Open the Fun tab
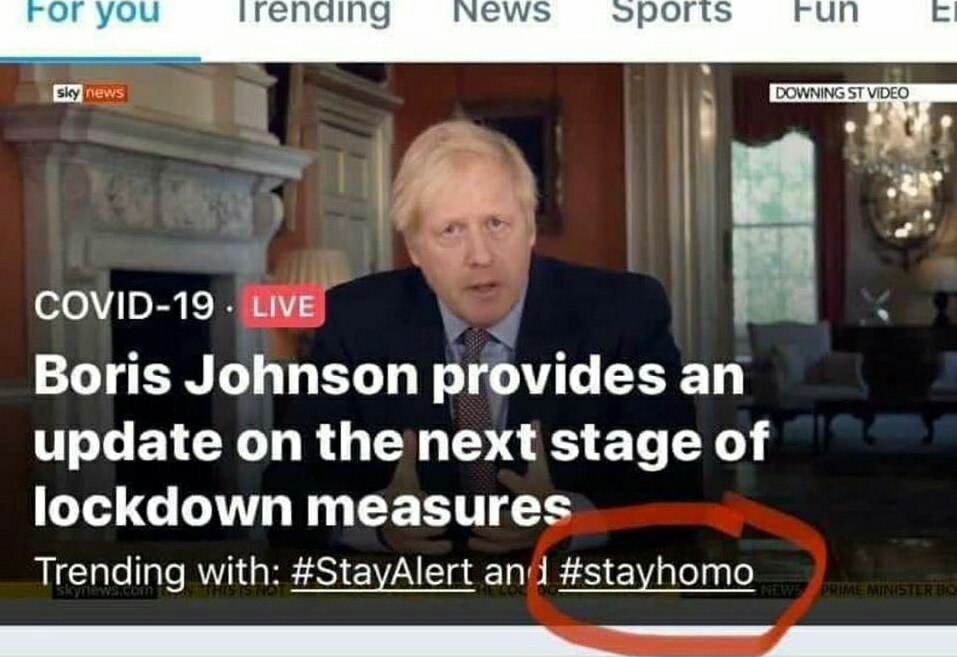The image size is (957, 657). 825,10
